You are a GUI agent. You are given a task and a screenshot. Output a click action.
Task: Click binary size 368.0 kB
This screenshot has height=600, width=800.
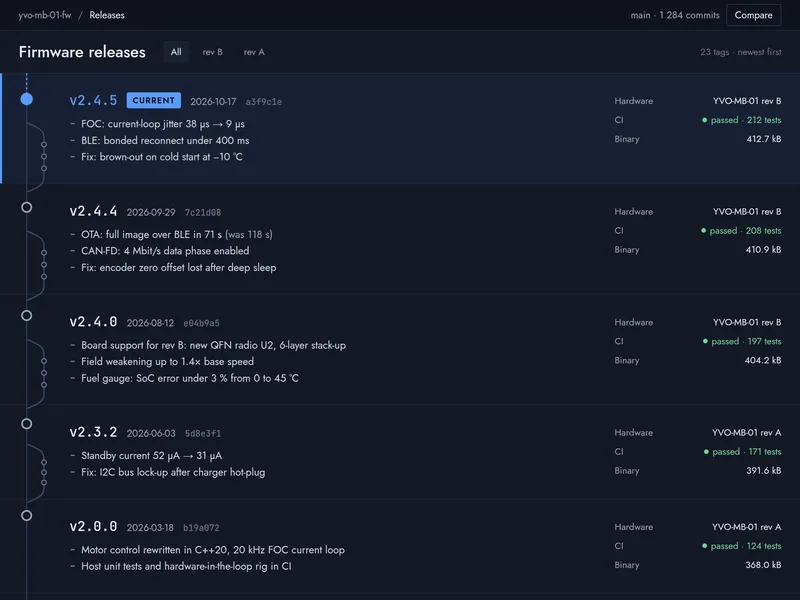(x=763, y=565)
